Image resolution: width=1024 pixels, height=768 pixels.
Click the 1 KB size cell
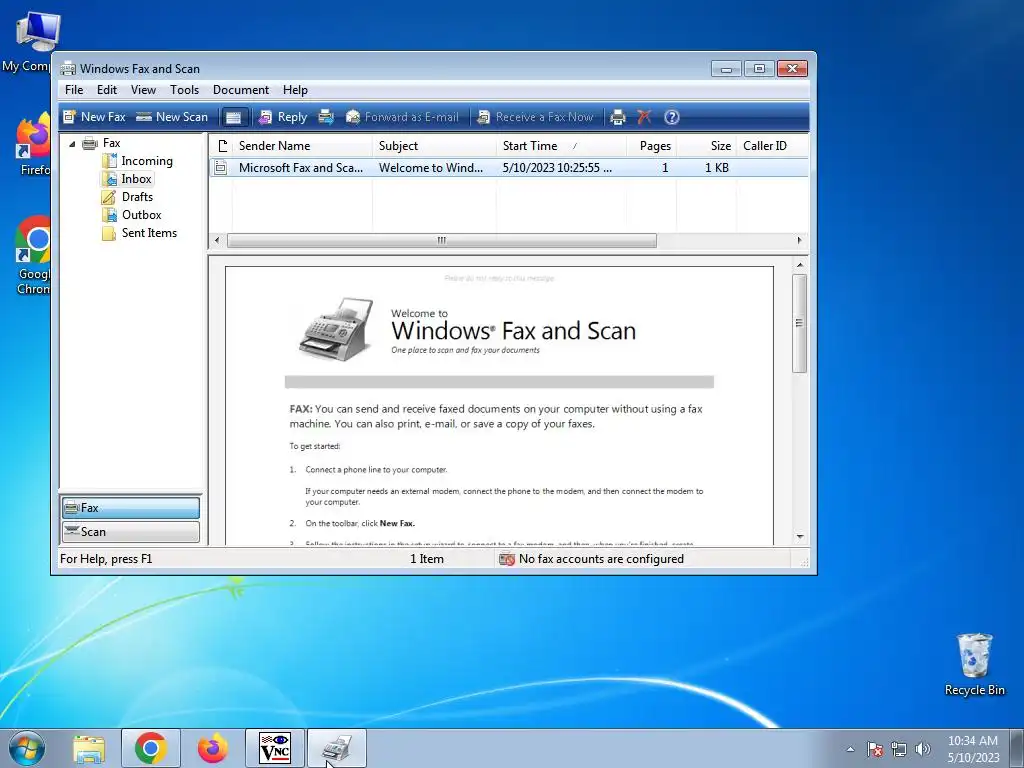pos(716,168)
